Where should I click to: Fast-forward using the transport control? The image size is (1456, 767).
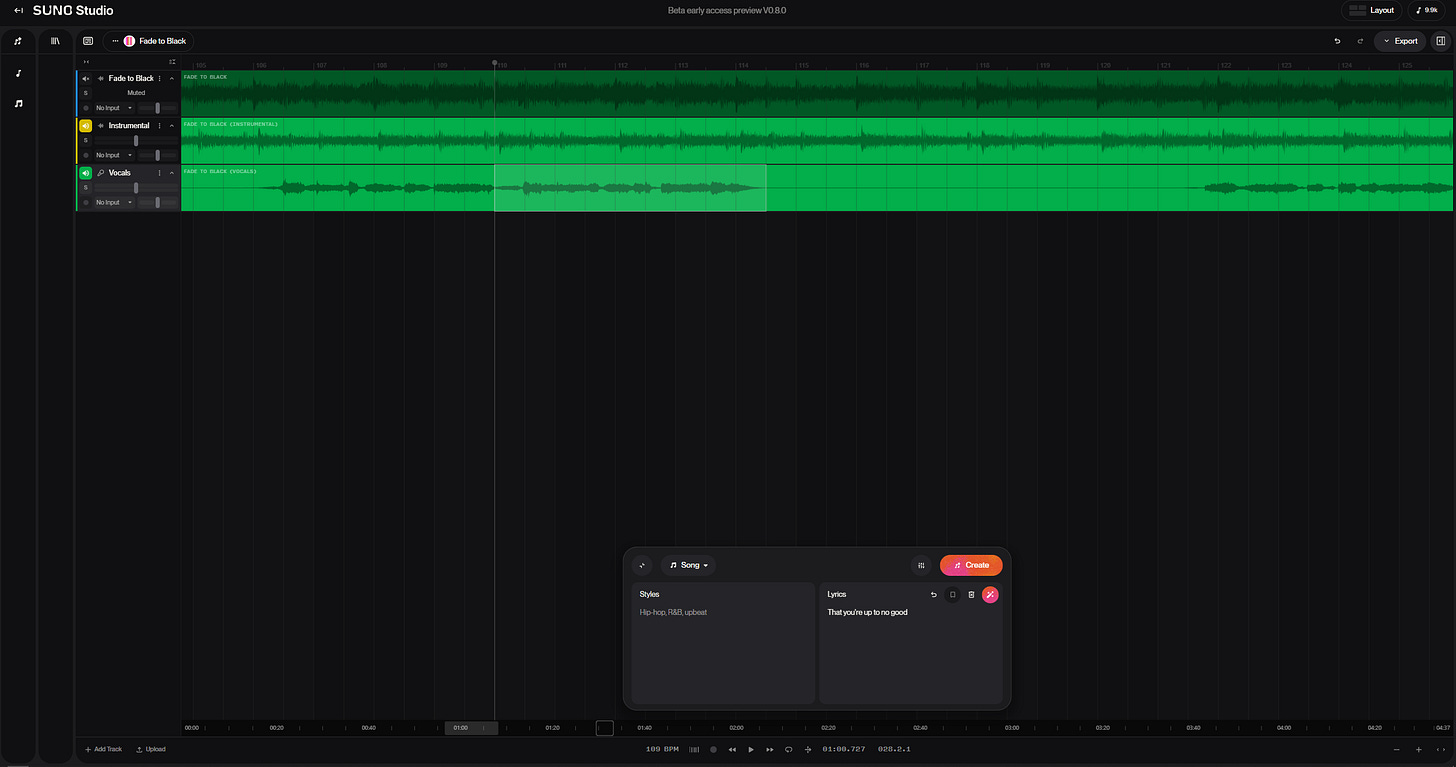770,749
